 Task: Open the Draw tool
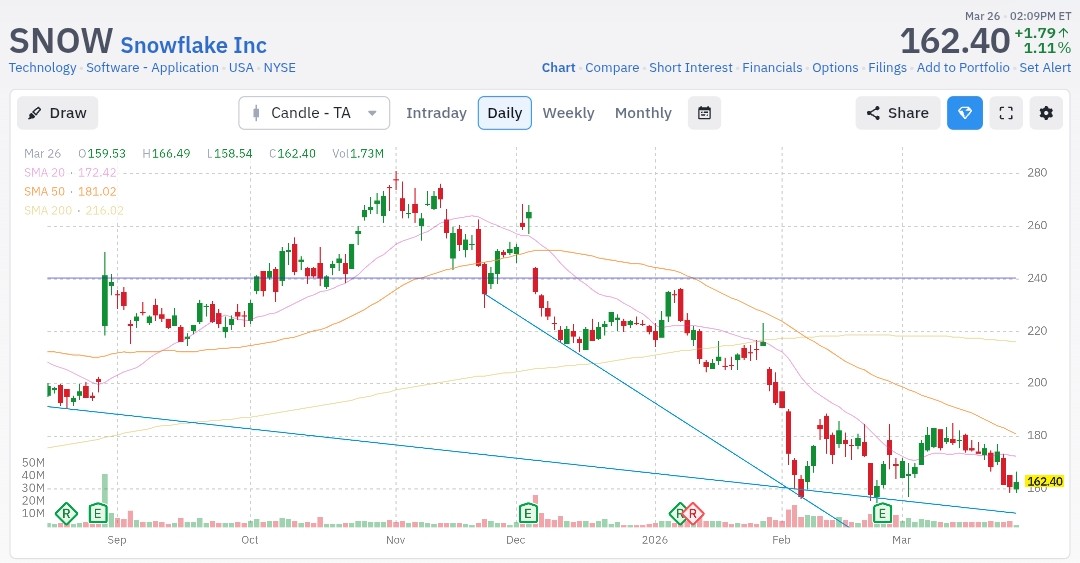(x=57, y=113)
